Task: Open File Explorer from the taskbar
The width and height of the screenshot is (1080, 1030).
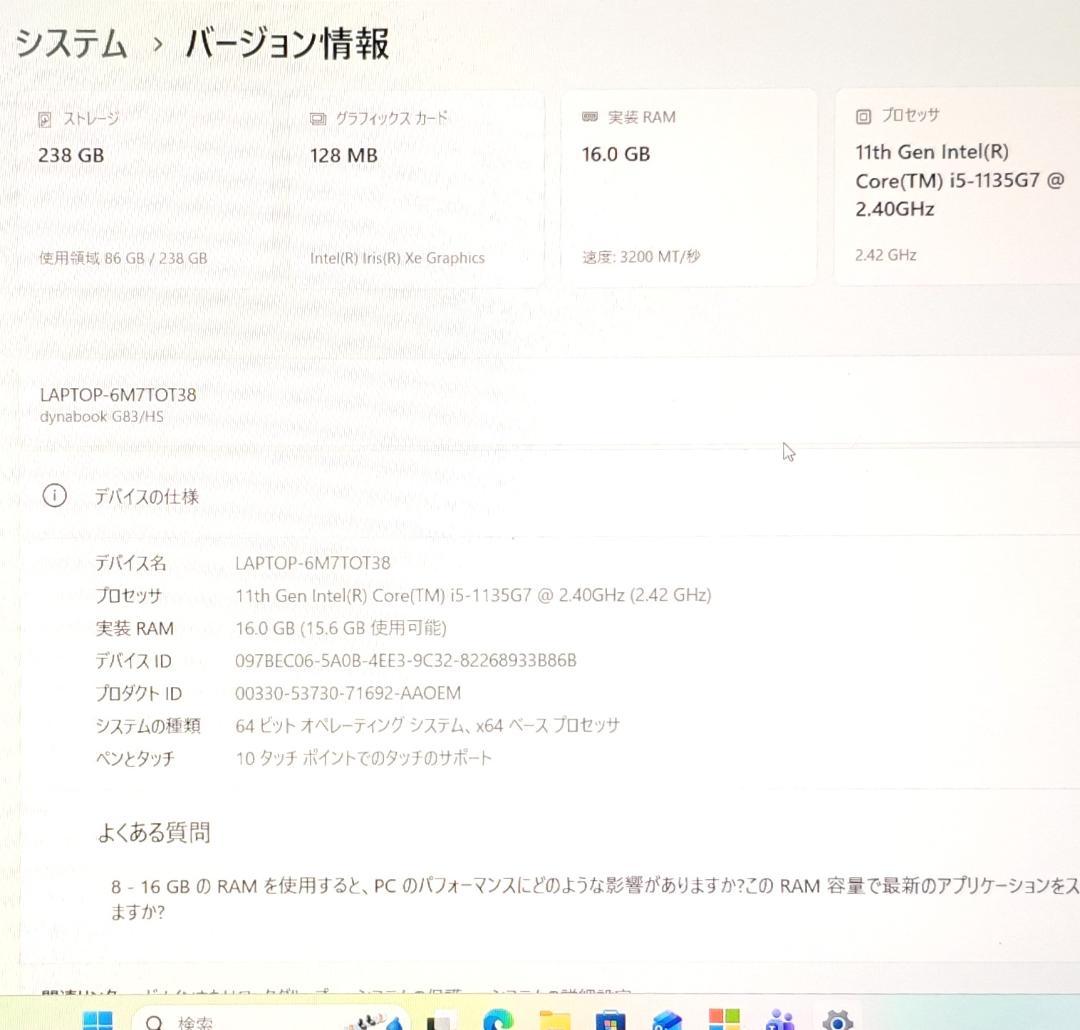Action: 554,1020
